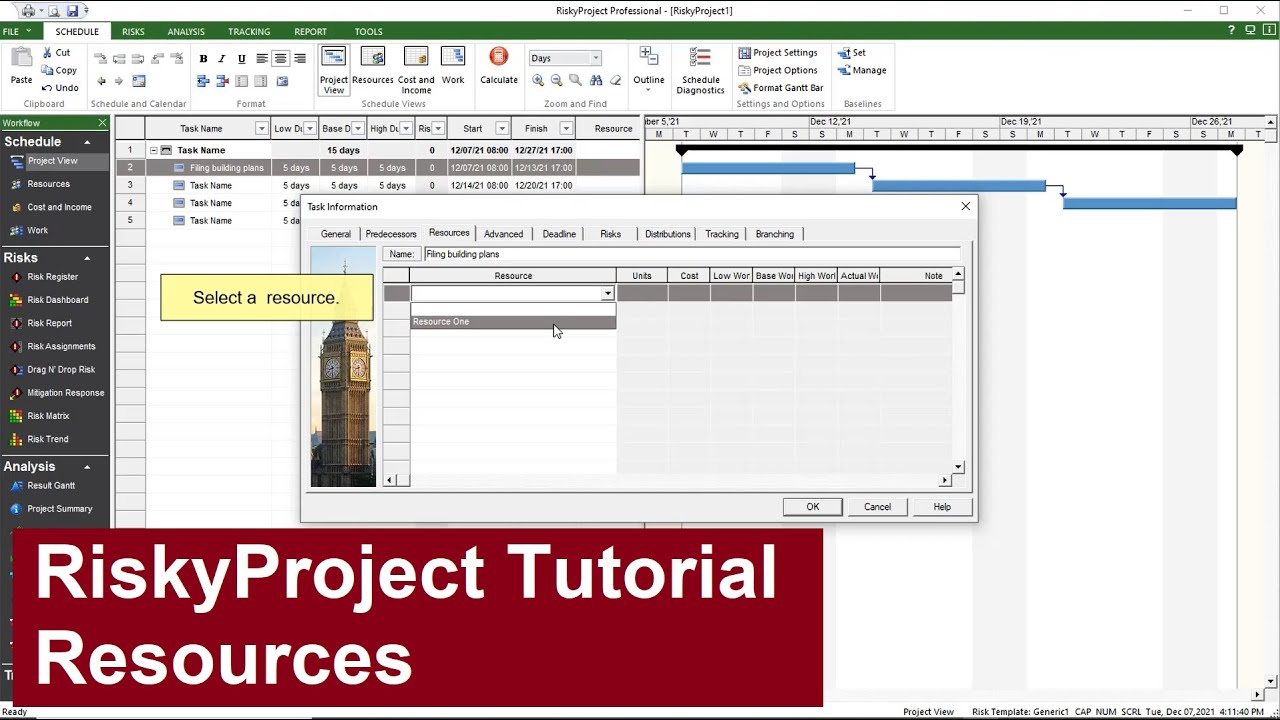Click OK in Task Information dialog
Screen dimensions: 1280x720
[x=813, y=507]
